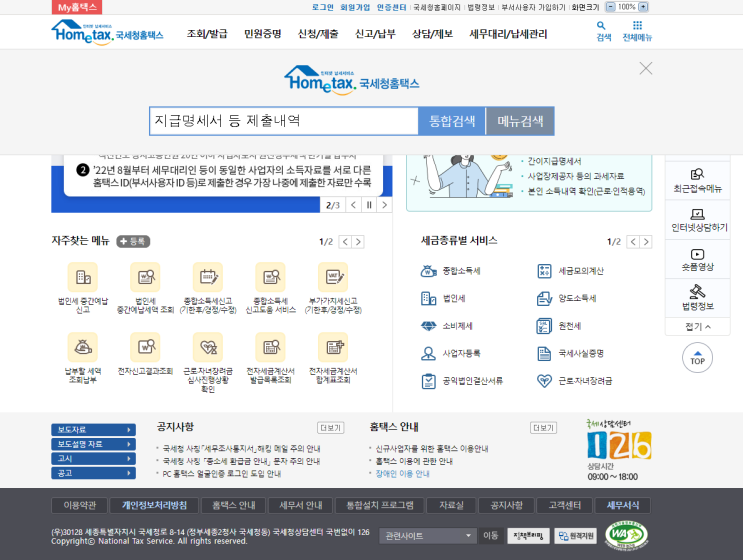Screen dimensions: 743x560
Task: Open 전자세금계산서 합계표조회 icon
Action: (x=333, y=347)
